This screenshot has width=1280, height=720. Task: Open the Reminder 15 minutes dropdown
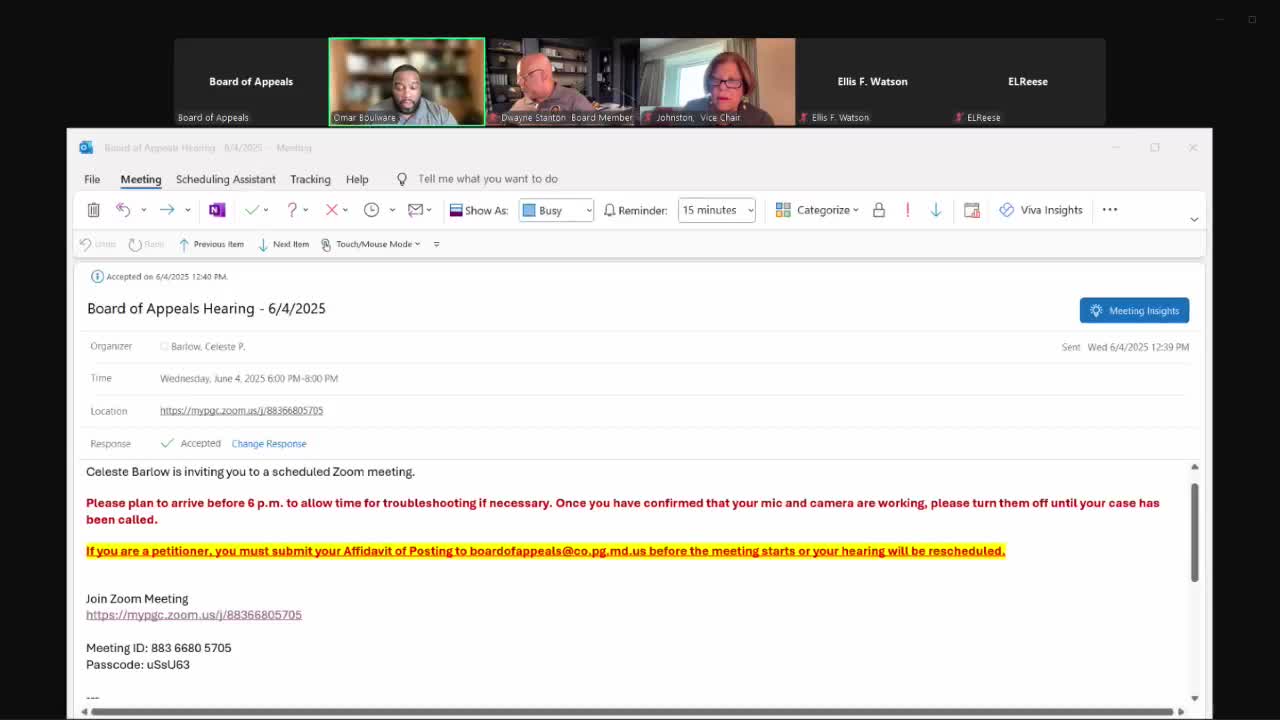click(717, 210)
